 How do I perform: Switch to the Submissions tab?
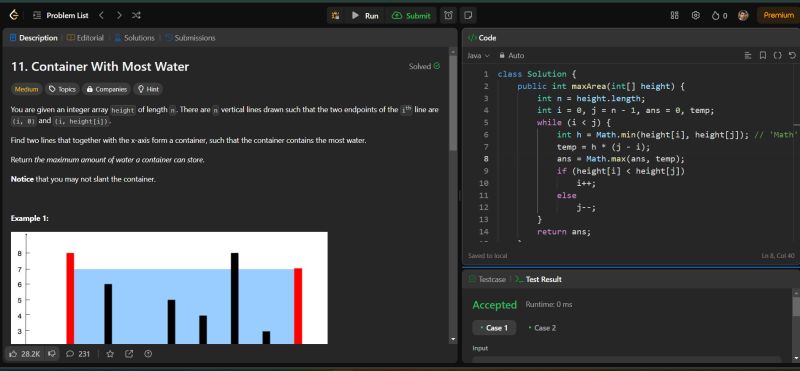[190, 38]
